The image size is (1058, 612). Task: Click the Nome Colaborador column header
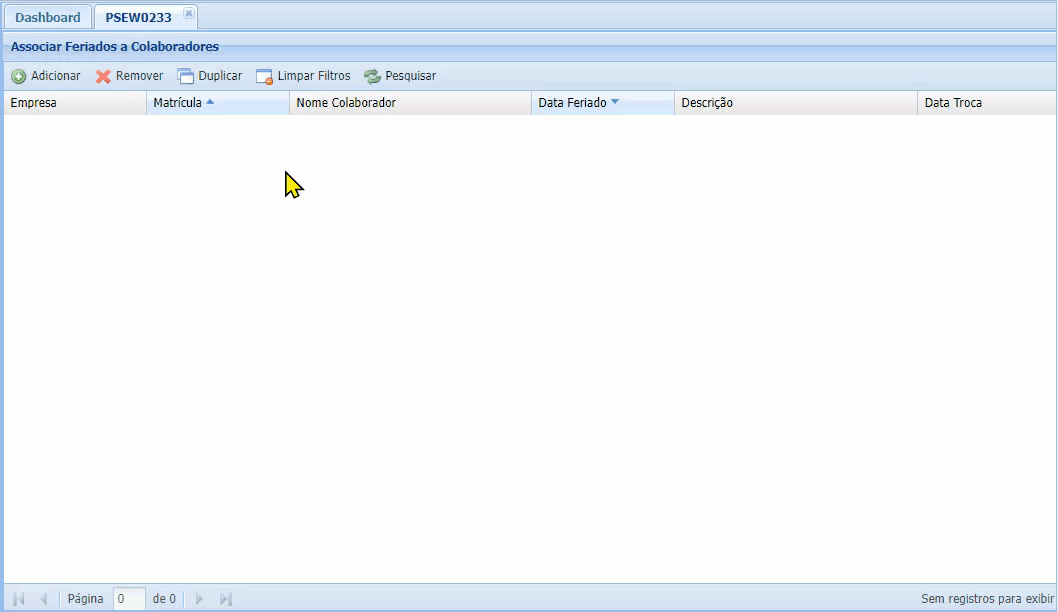point(346,103)
